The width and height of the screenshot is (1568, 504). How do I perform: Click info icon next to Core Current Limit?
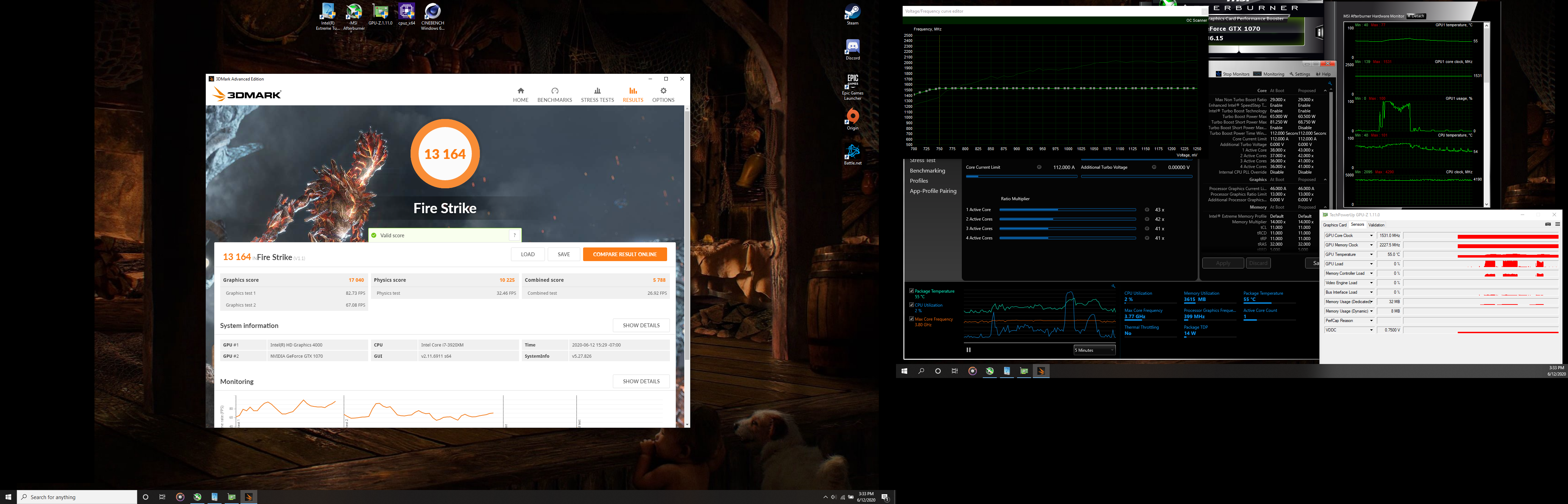pos(1039,167)
